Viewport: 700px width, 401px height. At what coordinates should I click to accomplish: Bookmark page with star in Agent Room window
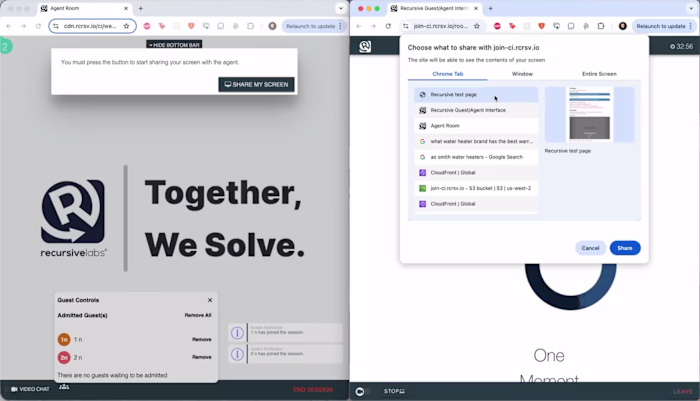click(x=126, y=26)
